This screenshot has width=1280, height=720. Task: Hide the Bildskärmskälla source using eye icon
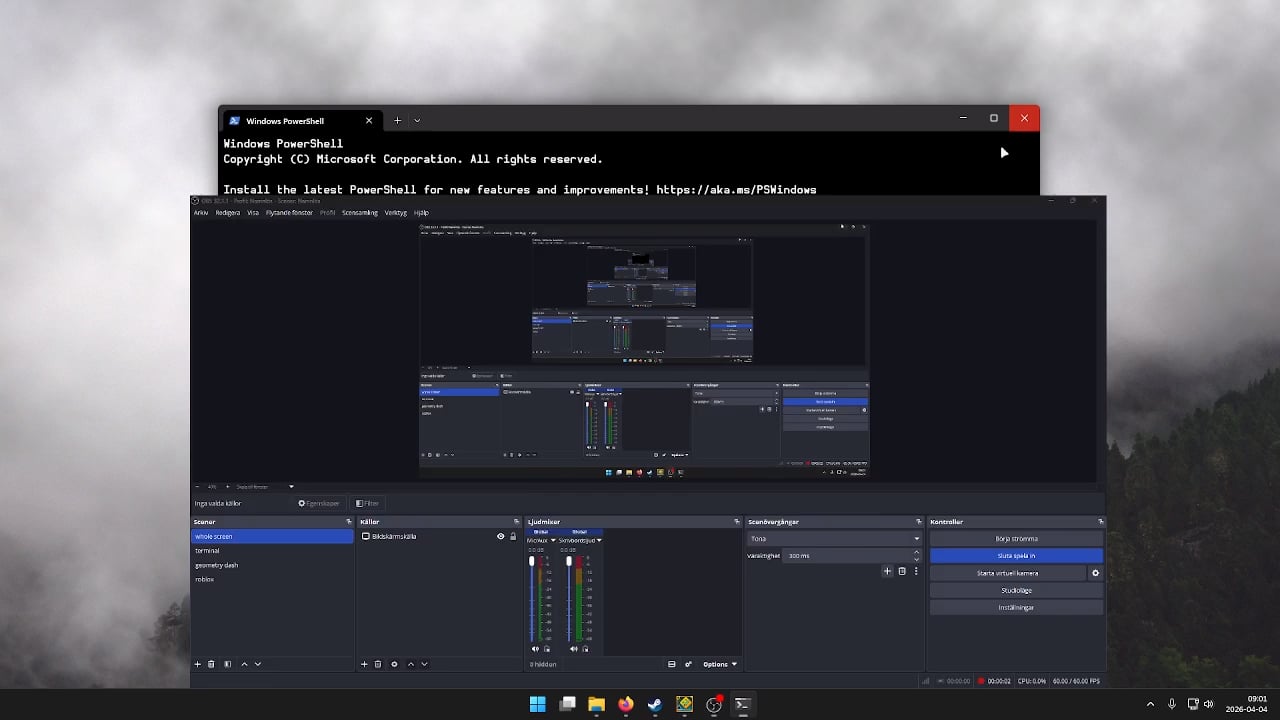tap(501, 536)
